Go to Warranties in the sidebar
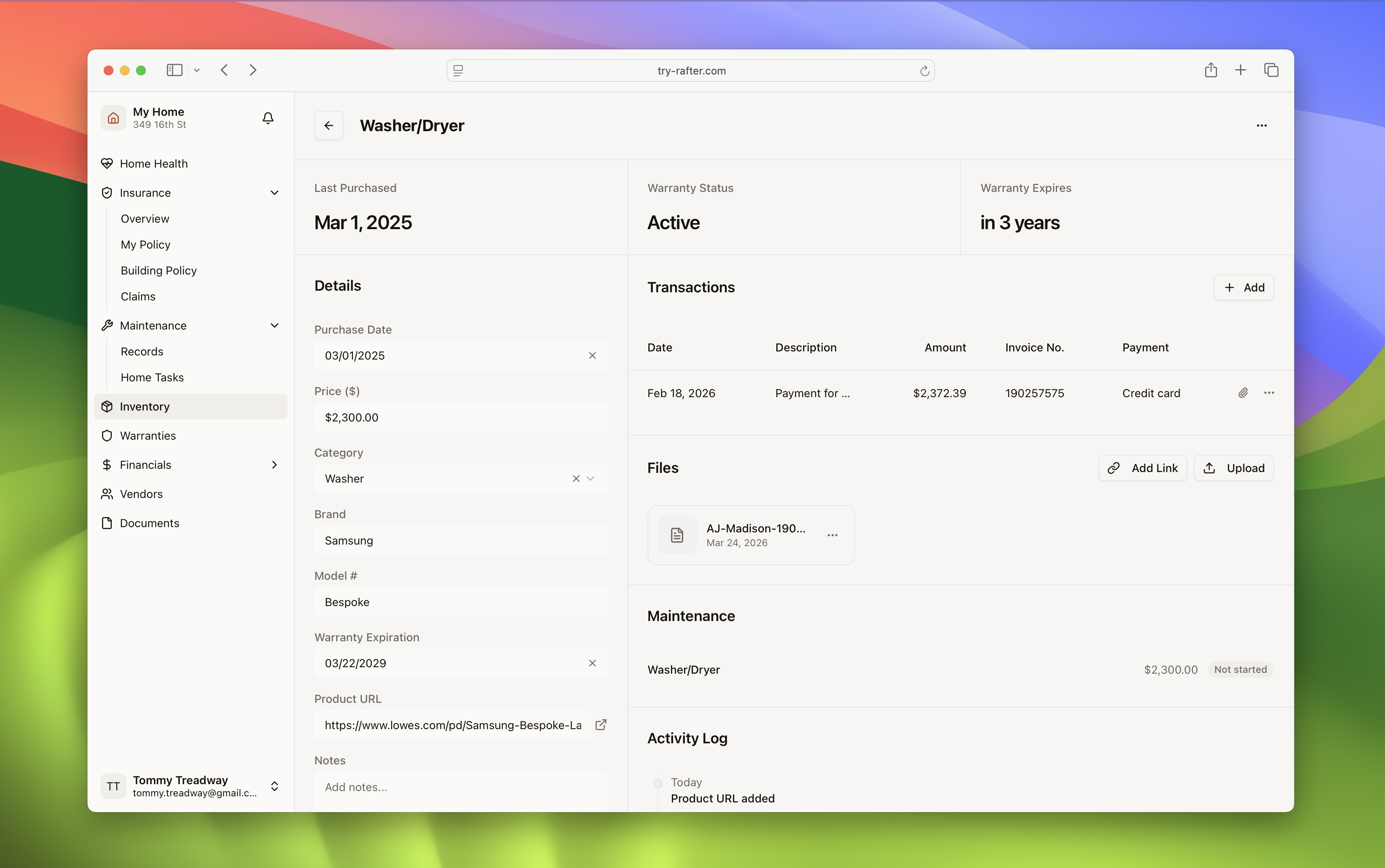Screen dimensions: 1385x868 click(x=147, y=435)
